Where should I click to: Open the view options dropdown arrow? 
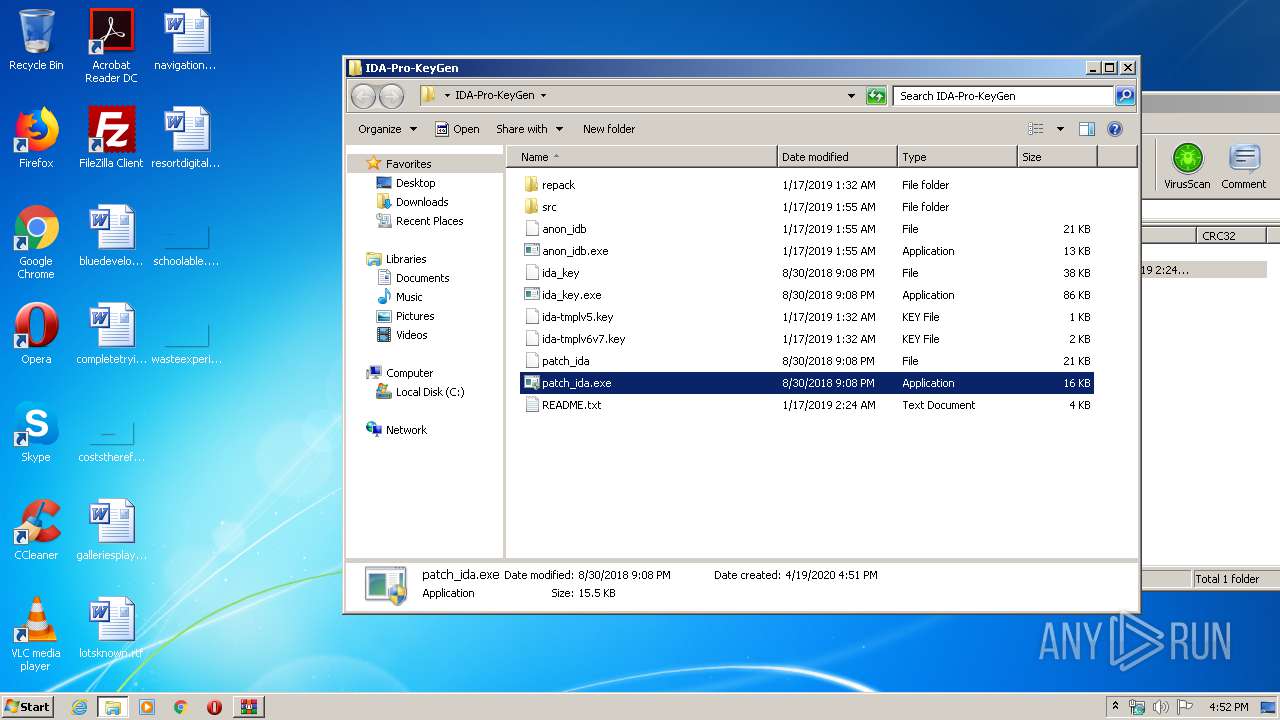point(1060,129)
